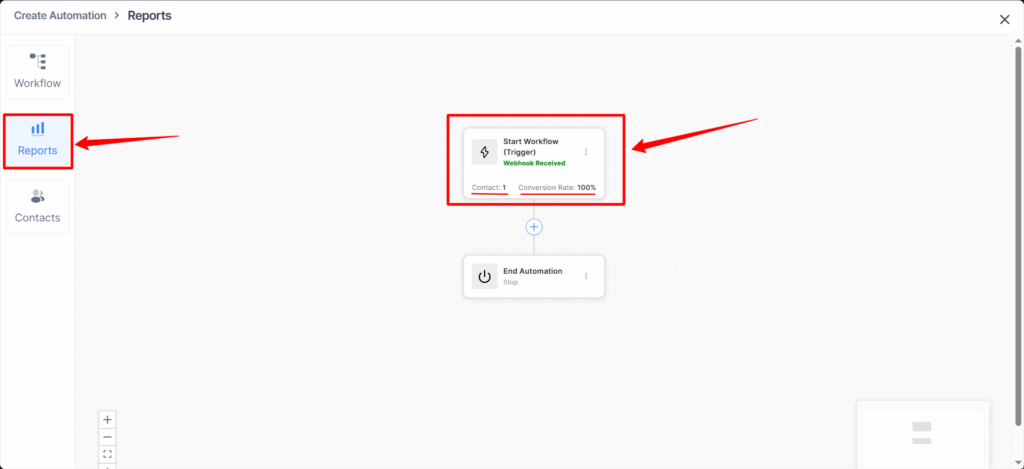
Task: Click the minimap preview panel
Action: click(922, 433)
